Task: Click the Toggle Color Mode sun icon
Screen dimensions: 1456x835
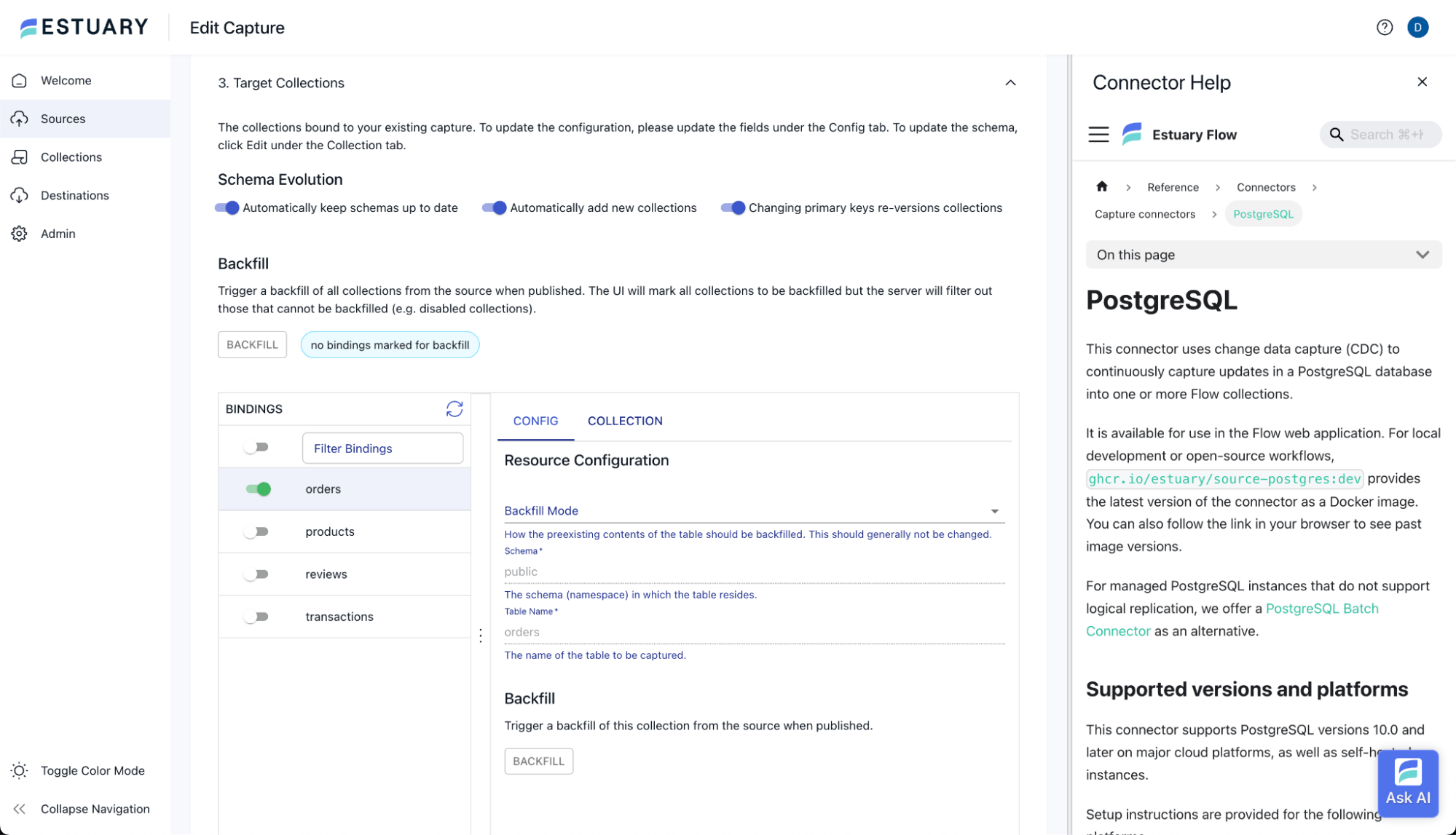Action: click(x=20, y=770)
